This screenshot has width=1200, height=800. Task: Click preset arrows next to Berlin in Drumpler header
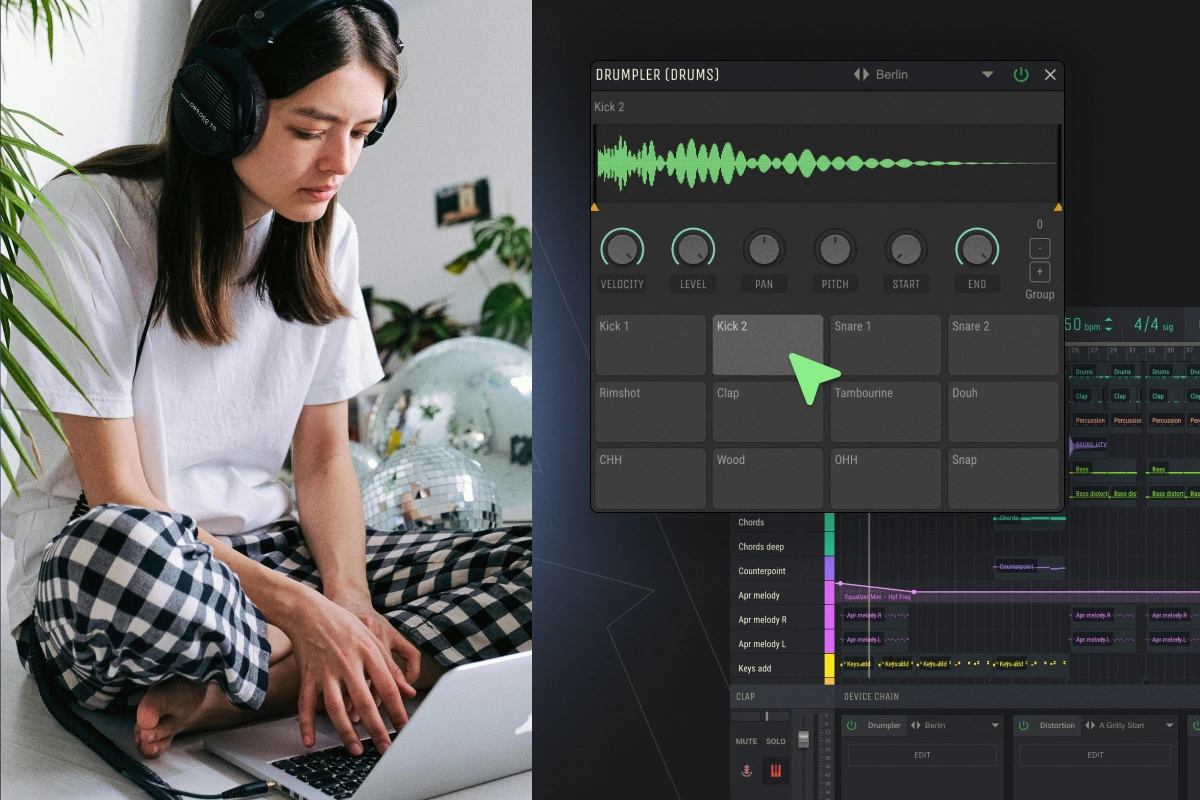pos(861,75)
